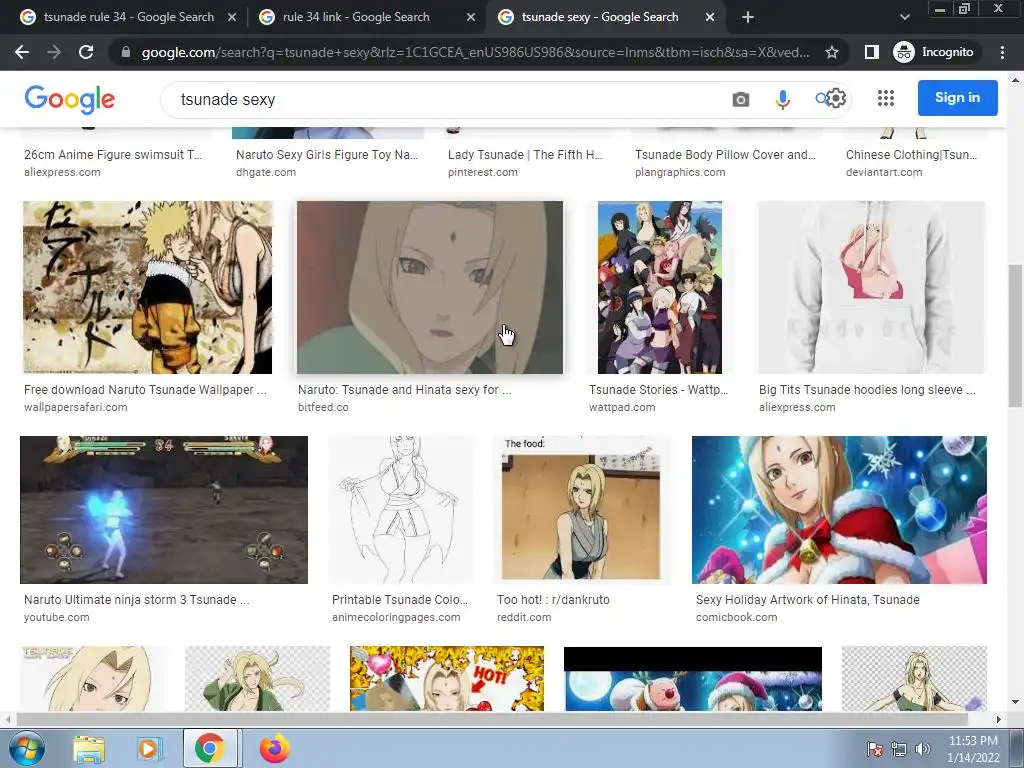Go back to the previous page
Image resolution: width=1024 pixels, height=768 pixels.
(22, 52)
